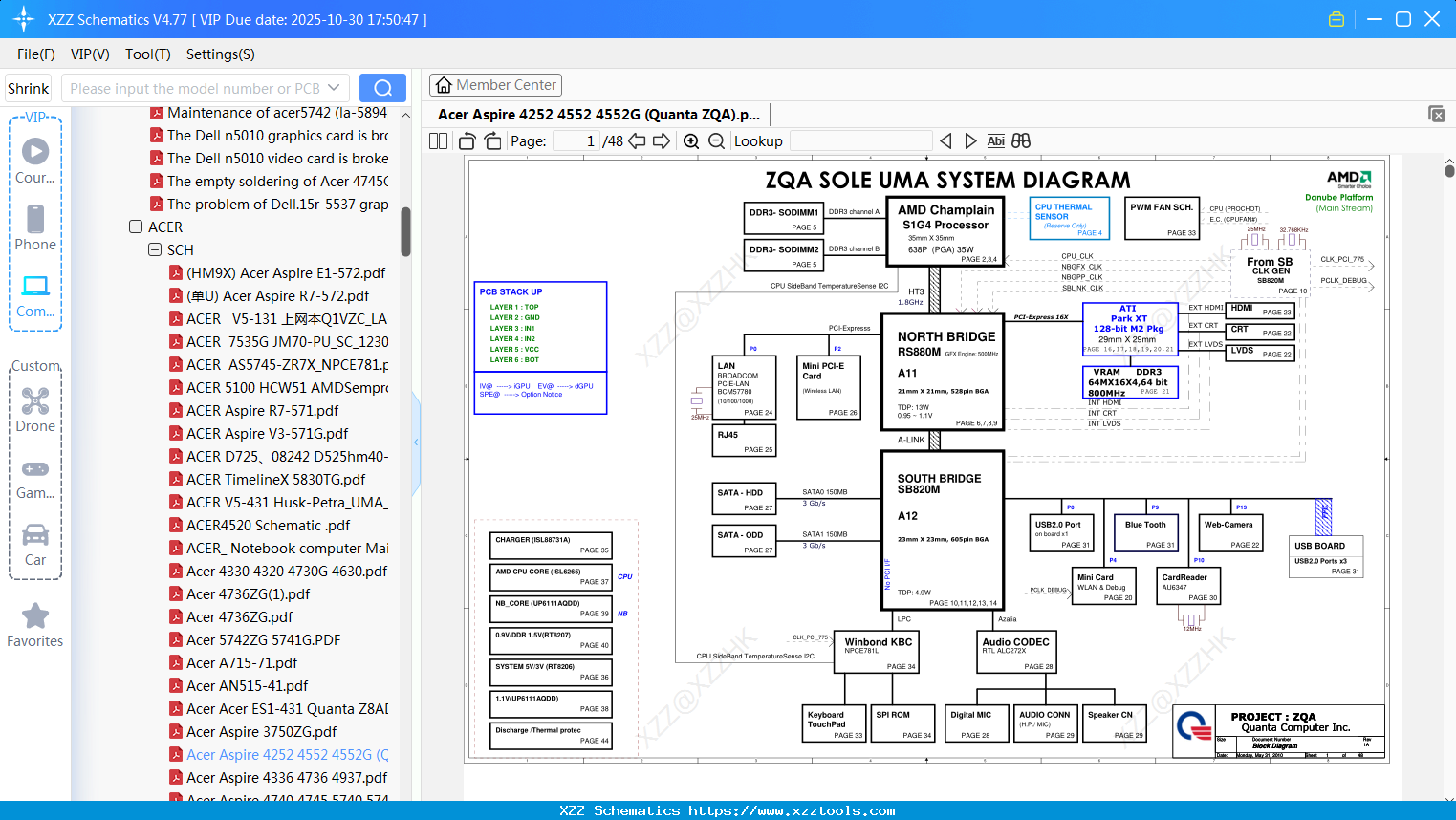Click the Page number input box

576,141
